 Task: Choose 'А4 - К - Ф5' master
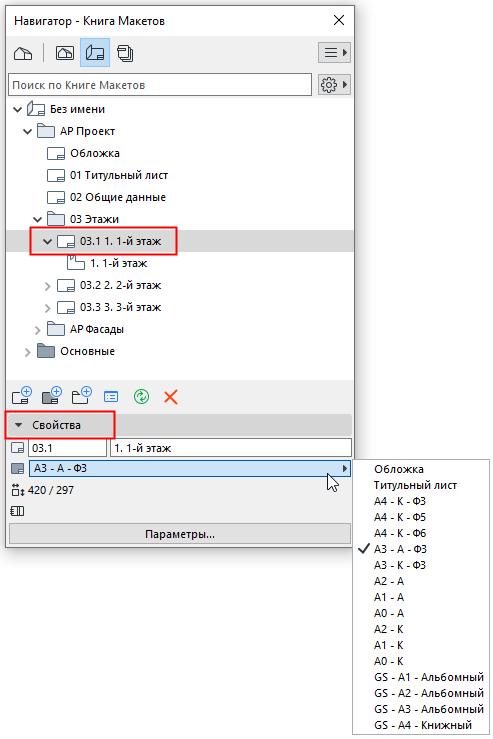tap(400, 517)
